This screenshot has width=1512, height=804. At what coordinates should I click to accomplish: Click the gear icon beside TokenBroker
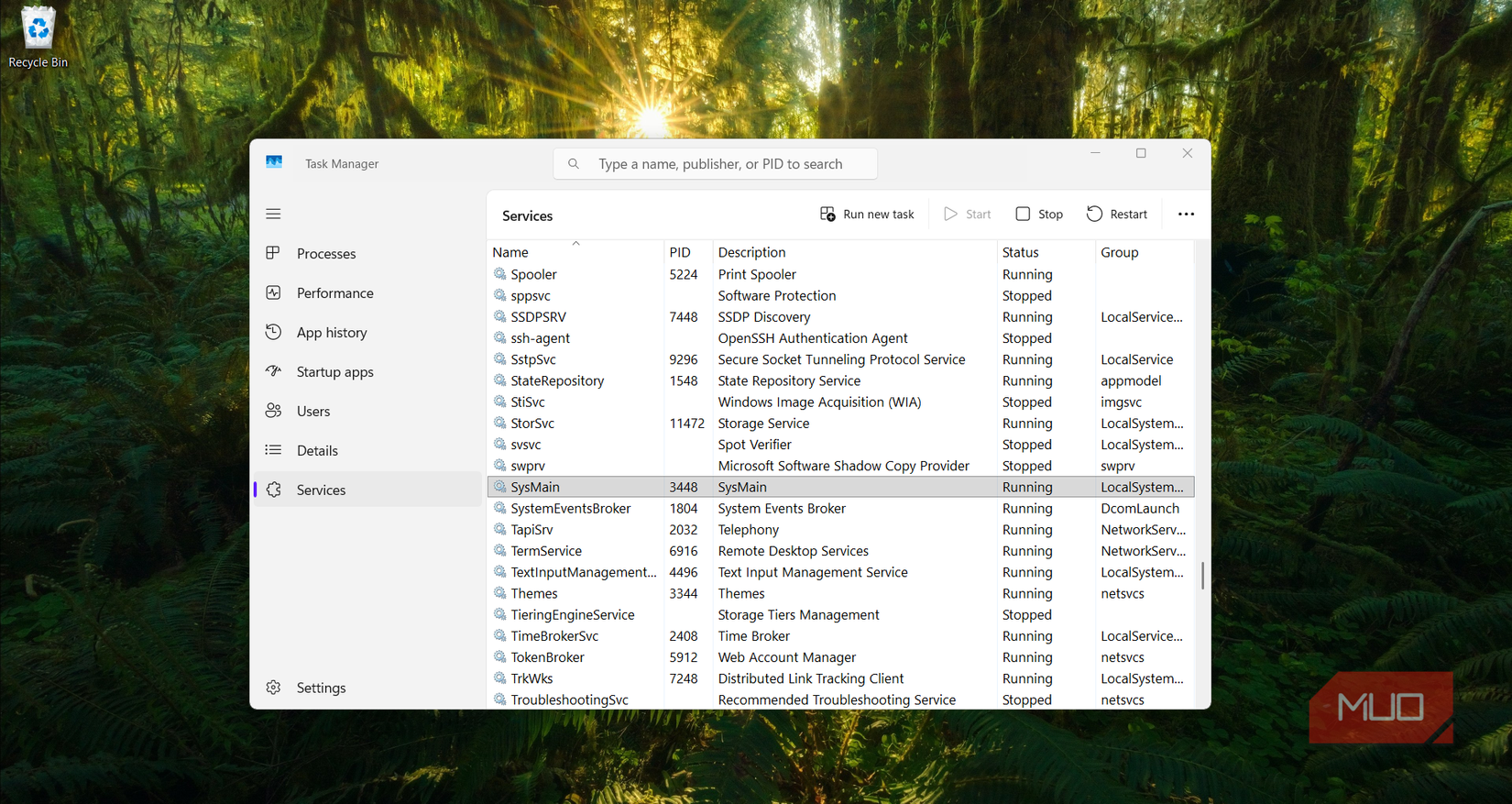[500, 656]
